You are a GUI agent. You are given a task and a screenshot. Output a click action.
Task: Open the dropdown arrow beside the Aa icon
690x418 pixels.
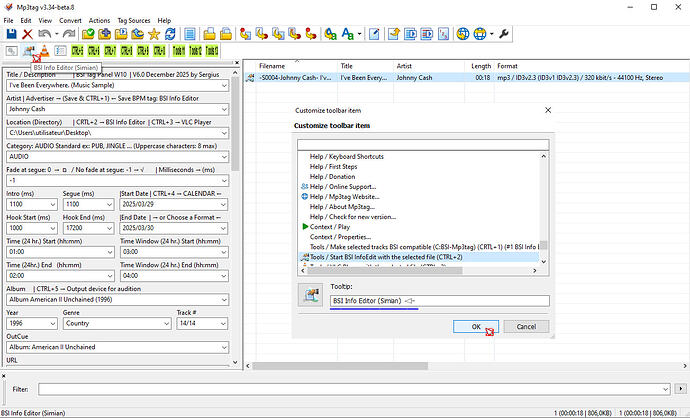[x=360, y=34]
